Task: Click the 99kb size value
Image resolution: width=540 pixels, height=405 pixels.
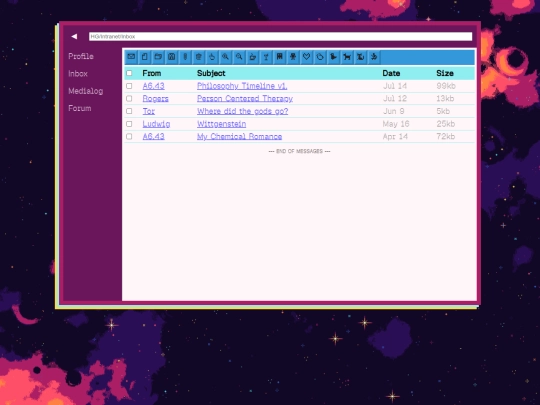Action: tap(446, 86)
